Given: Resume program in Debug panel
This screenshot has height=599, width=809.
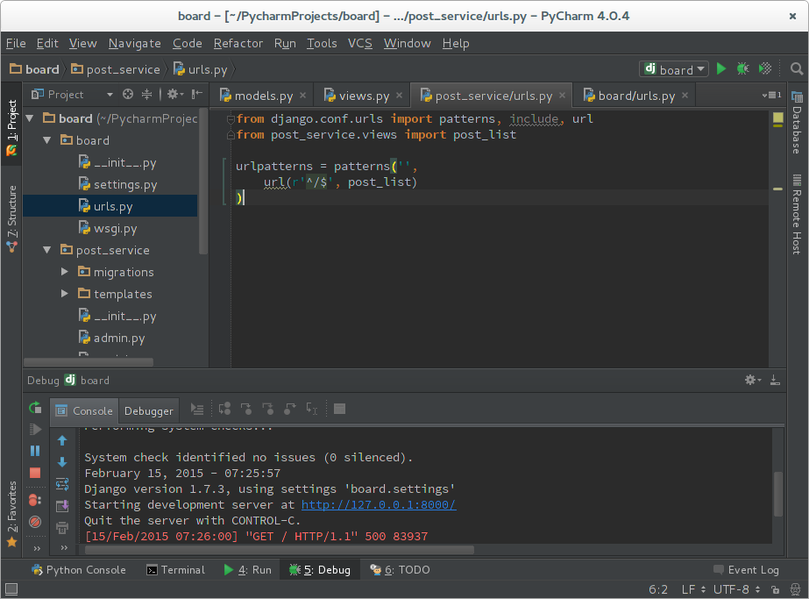Looking at the screenshot, I should (35, 429).
